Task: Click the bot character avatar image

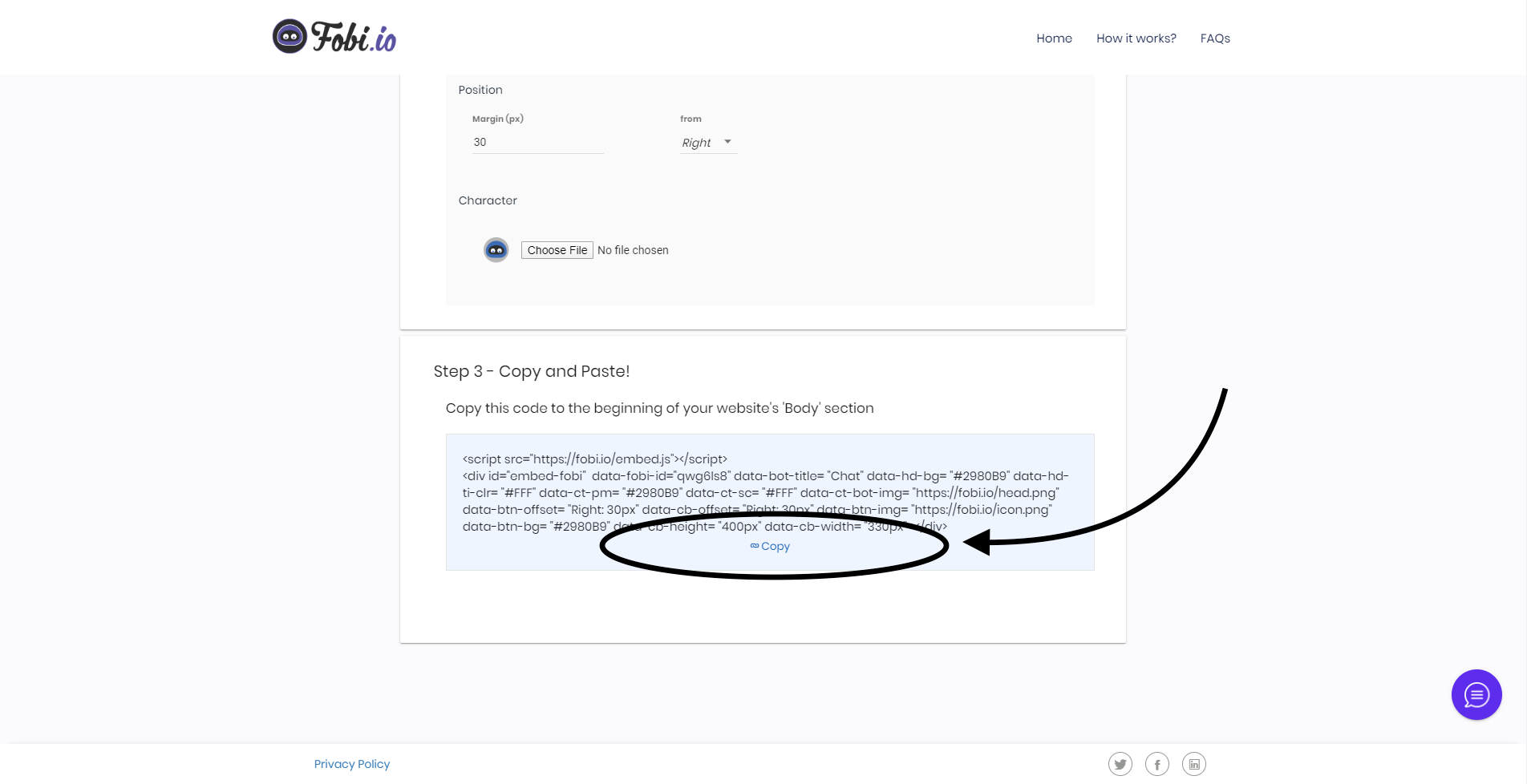Action: [496, 250]
